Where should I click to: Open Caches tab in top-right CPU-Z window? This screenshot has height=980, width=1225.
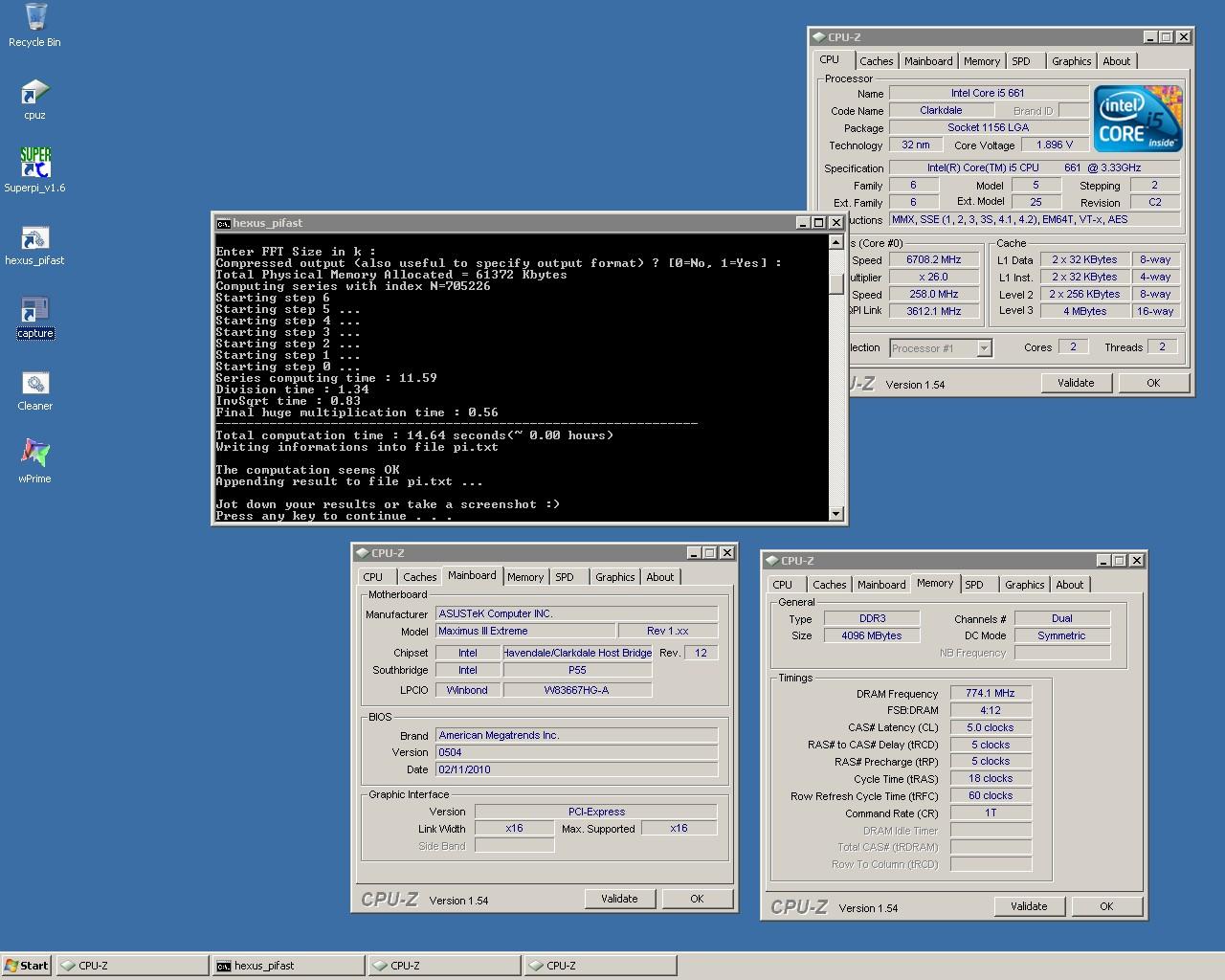876,61
